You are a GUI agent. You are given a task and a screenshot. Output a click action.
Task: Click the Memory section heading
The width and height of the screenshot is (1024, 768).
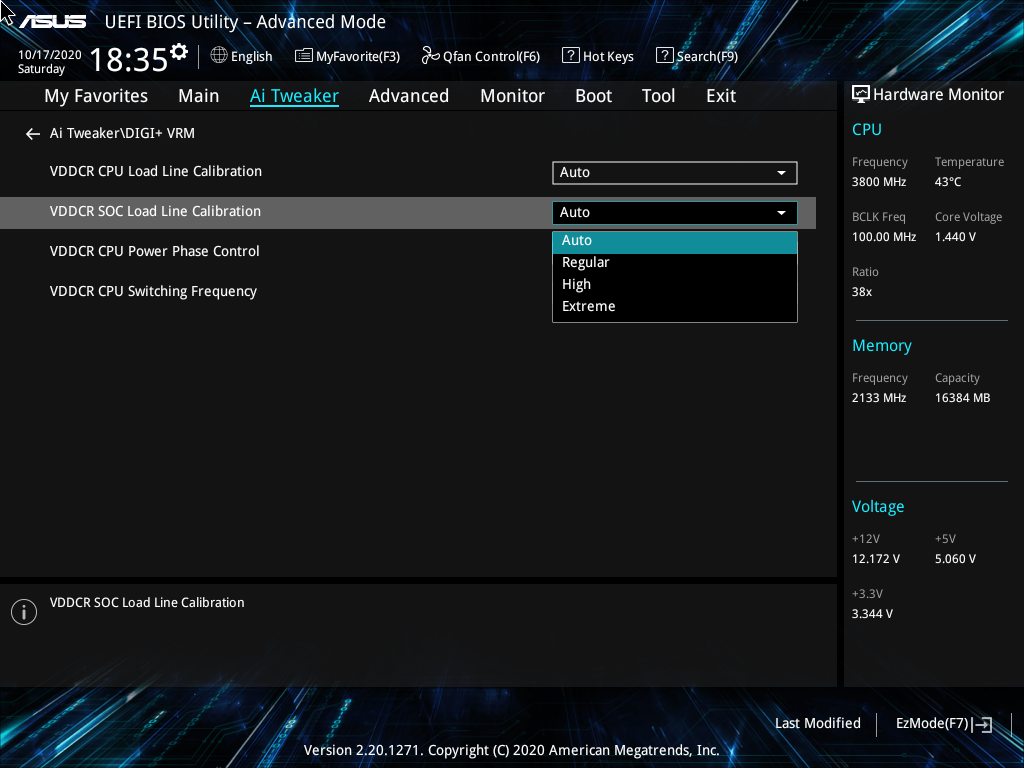point(882,345)
